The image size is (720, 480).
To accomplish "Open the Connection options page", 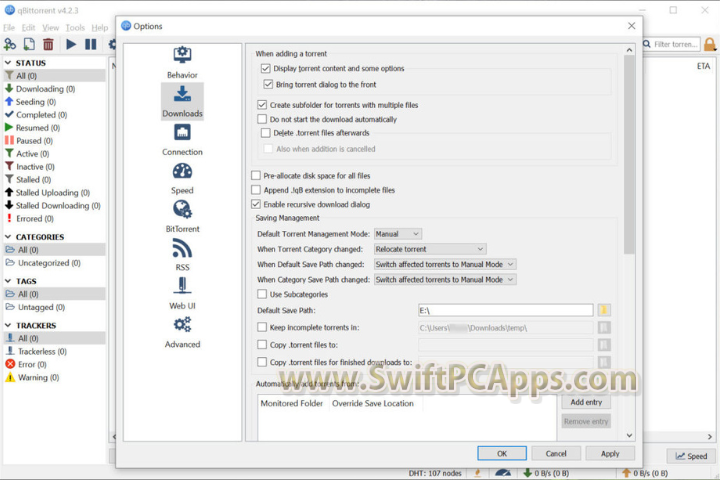I will [x=182, y=140].
